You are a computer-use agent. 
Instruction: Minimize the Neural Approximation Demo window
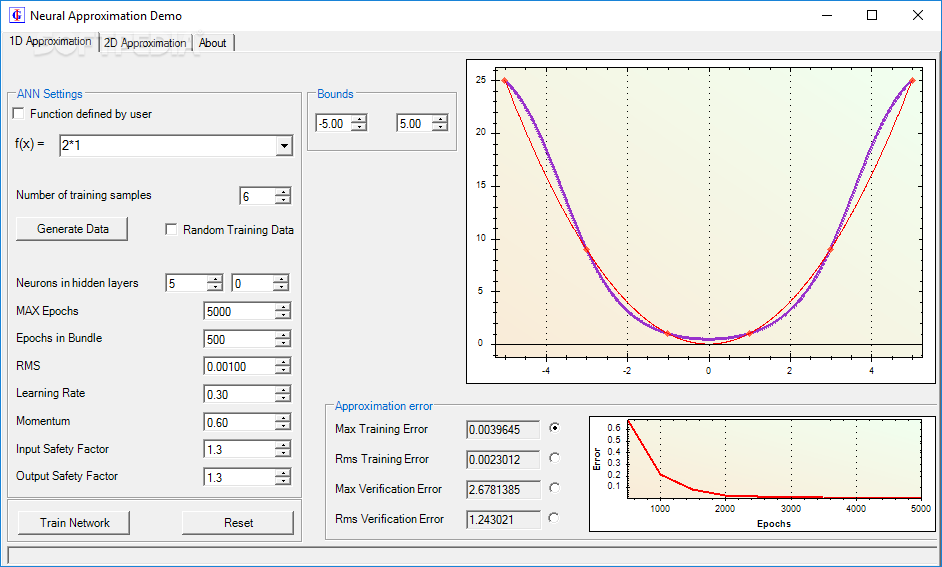point(827,15)
